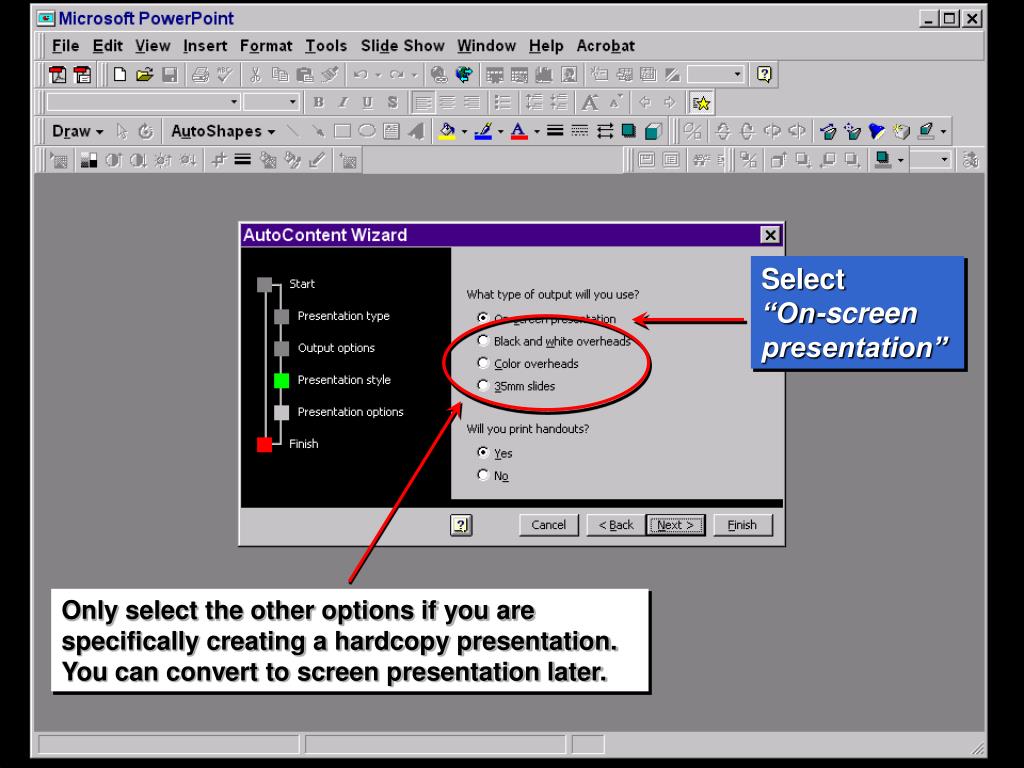This screenshot has height=768, width=1024.
Task: Open the File menu
Action: pos(65,46)
